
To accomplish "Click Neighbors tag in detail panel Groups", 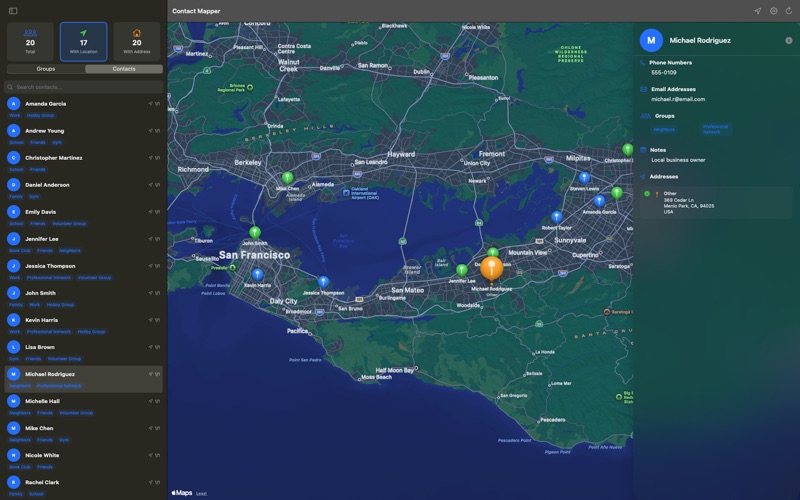I will click(x=664, y=130).
